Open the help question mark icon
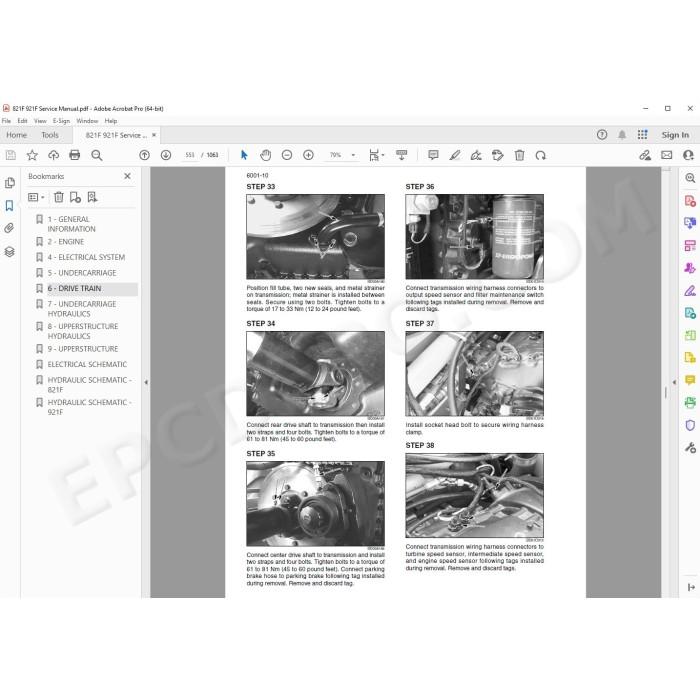Screen dimensions: 700x700 click(602, 135)
